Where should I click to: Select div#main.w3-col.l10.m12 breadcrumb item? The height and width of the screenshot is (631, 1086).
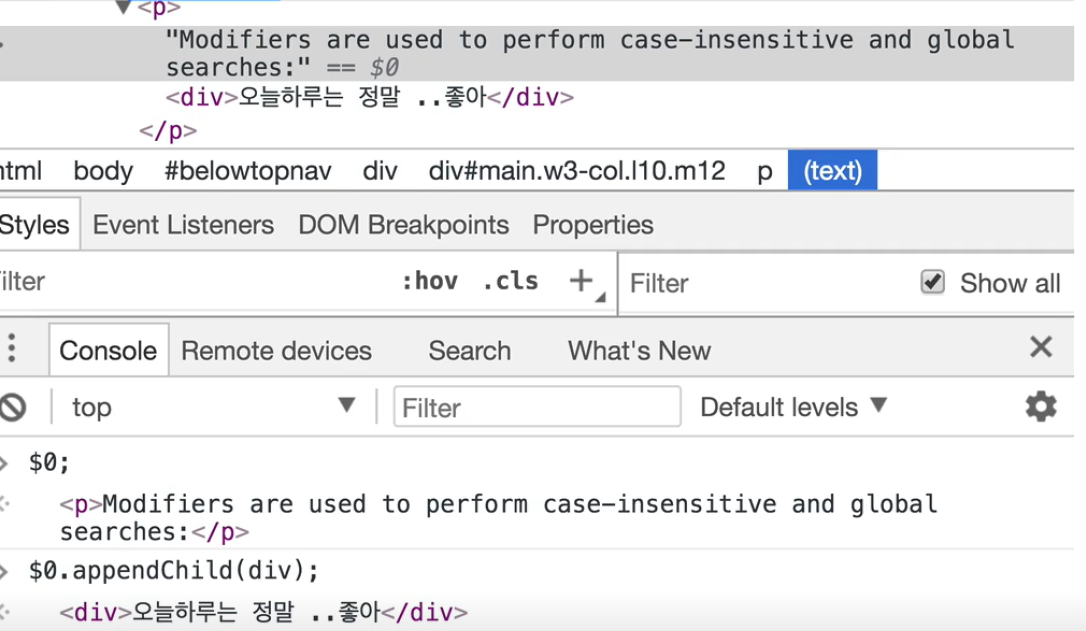tap(577, 171)
